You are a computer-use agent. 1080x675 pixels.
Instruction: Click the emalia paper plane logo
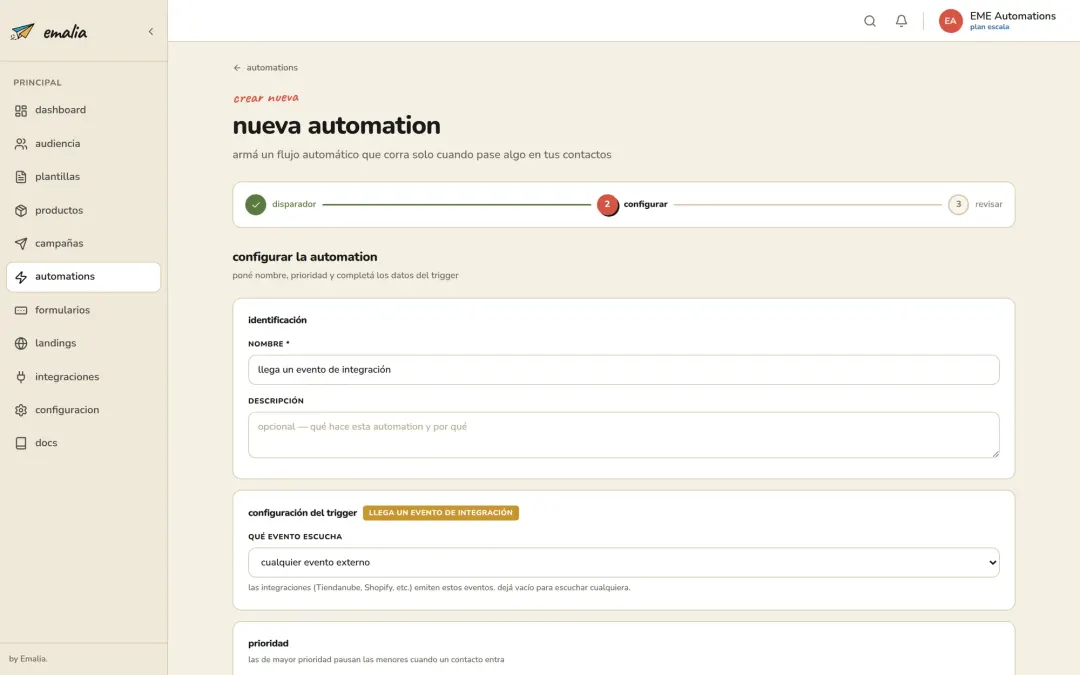pos(22,32)
